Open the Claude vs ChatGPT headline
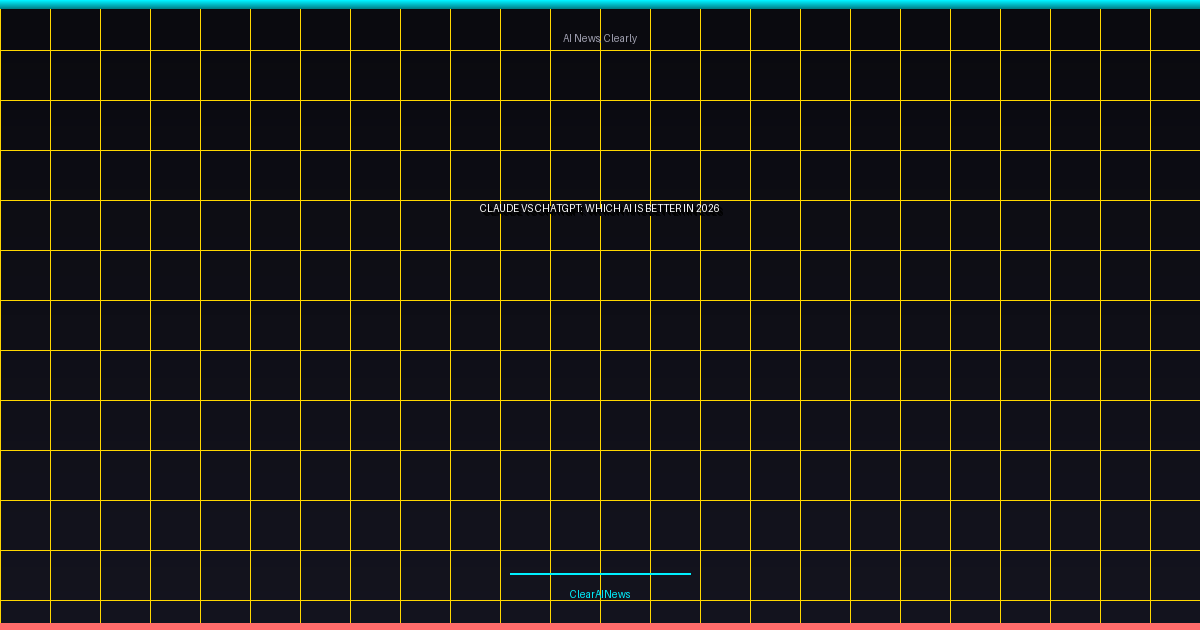 [600, 208]
